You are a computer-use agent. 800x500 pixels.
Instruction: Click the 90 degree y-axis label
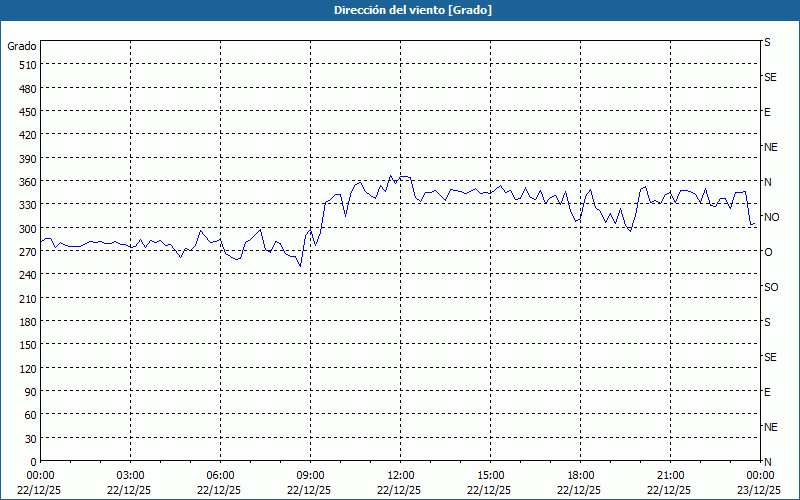point(30,392)
